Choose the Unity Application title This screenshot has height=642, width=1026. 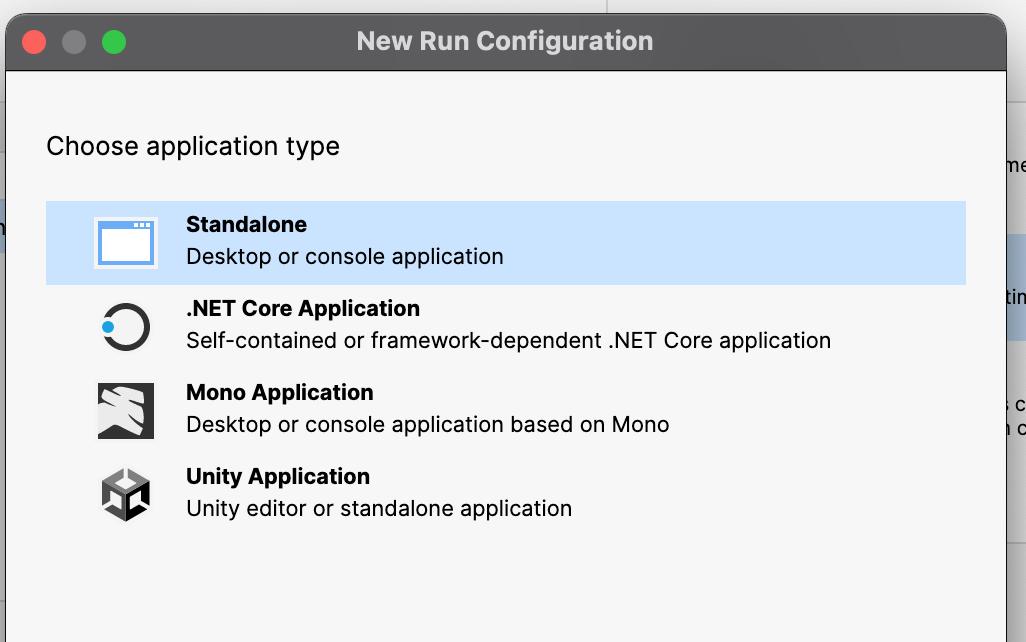277,476
